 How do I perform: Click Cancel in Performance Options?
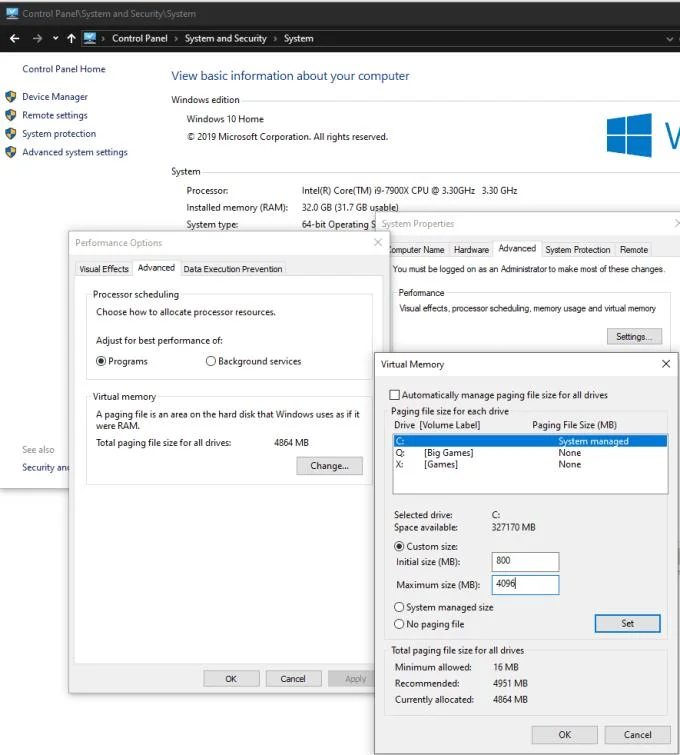293,678
